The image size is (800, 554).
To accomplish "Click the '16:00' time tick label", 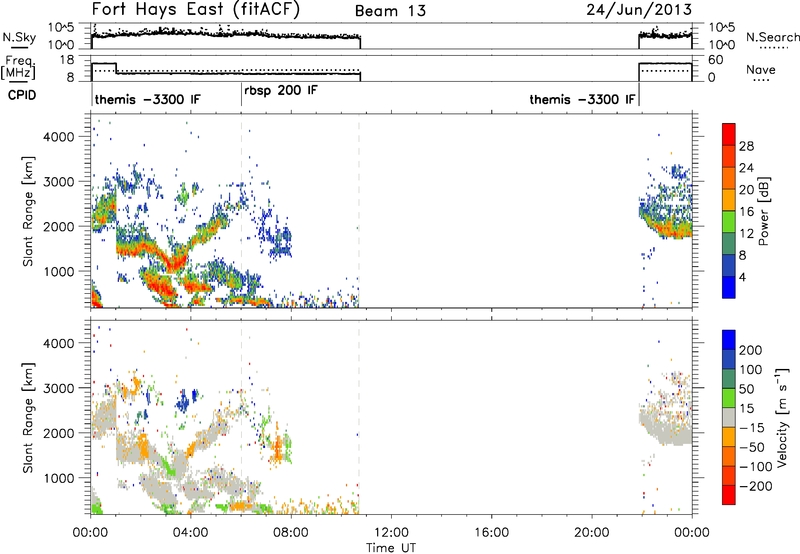I will [x=491, y=533].
